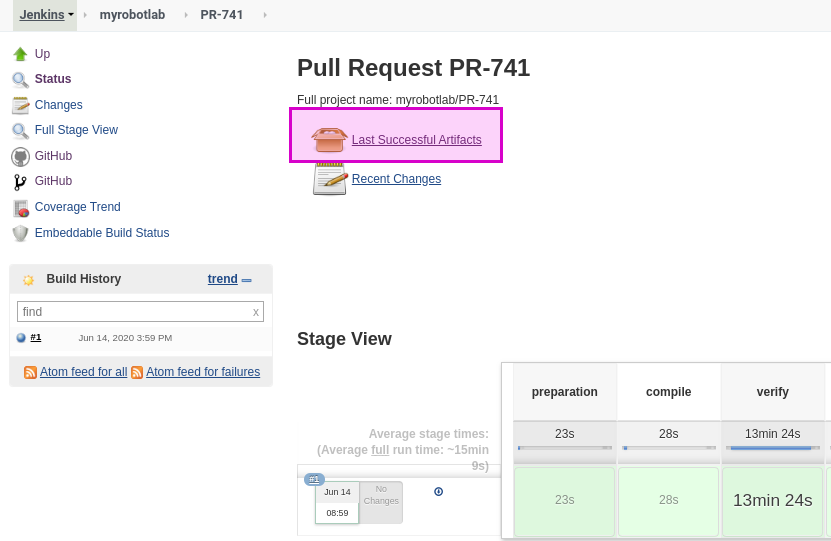Viewport: 831px width, 541px height.
Task: Click the Atom feed for all RSS icon
Action: pyautogui.click(x=30, y=373)
